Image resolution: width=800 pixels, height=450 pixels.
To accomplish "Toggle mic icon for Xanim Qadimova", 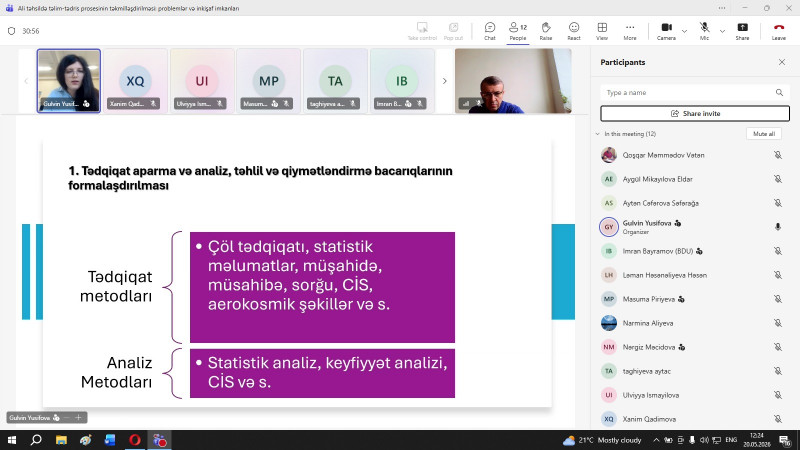I will [778, 418].
